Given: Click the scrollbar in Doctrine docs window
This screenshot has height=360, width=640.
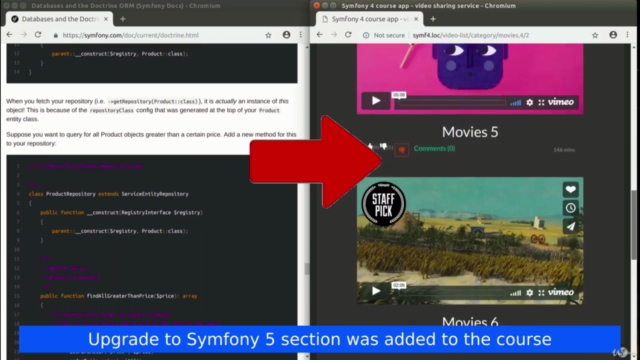Looking at the screenshot, I should [307, 269].
